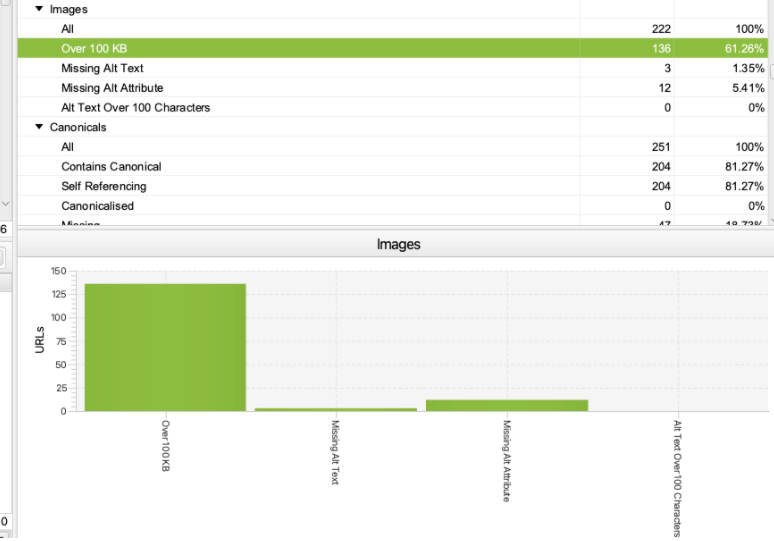This screenshot has width=774, height=541.
Task: Open the Missing Alt Attribute filter
Action: [x=112, y=88]
